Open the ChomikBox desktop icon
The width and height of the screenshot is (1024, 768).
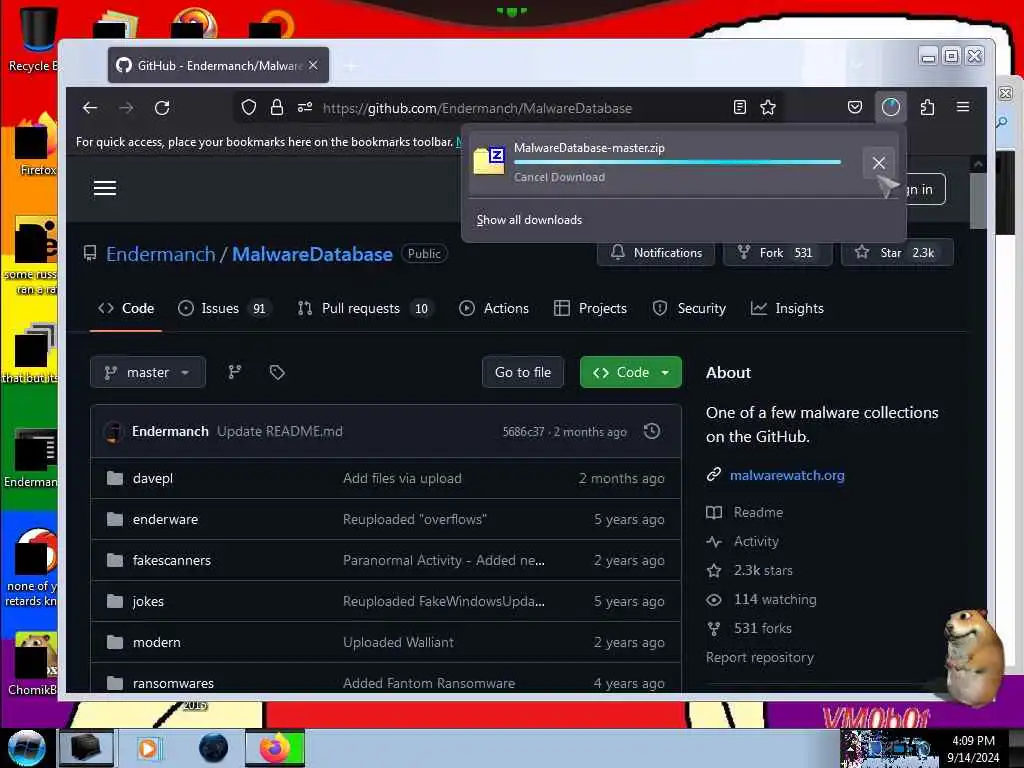pos(33,663)
